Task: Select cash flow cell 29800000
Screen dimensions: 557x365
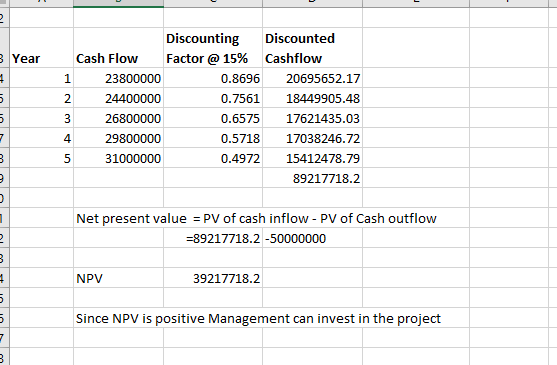Action: point(118,138)
